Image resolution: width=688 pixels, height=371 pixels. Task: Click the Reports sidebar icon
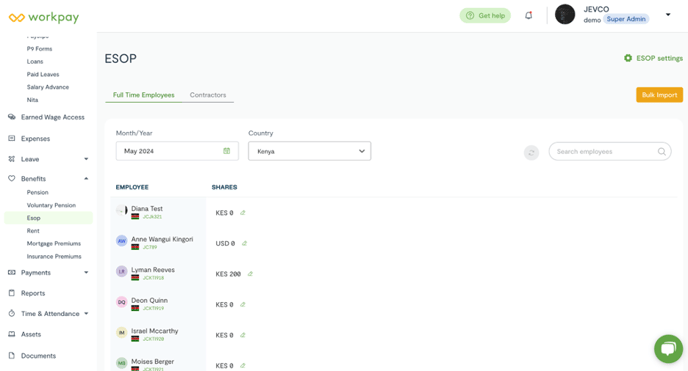pos(12,293)
